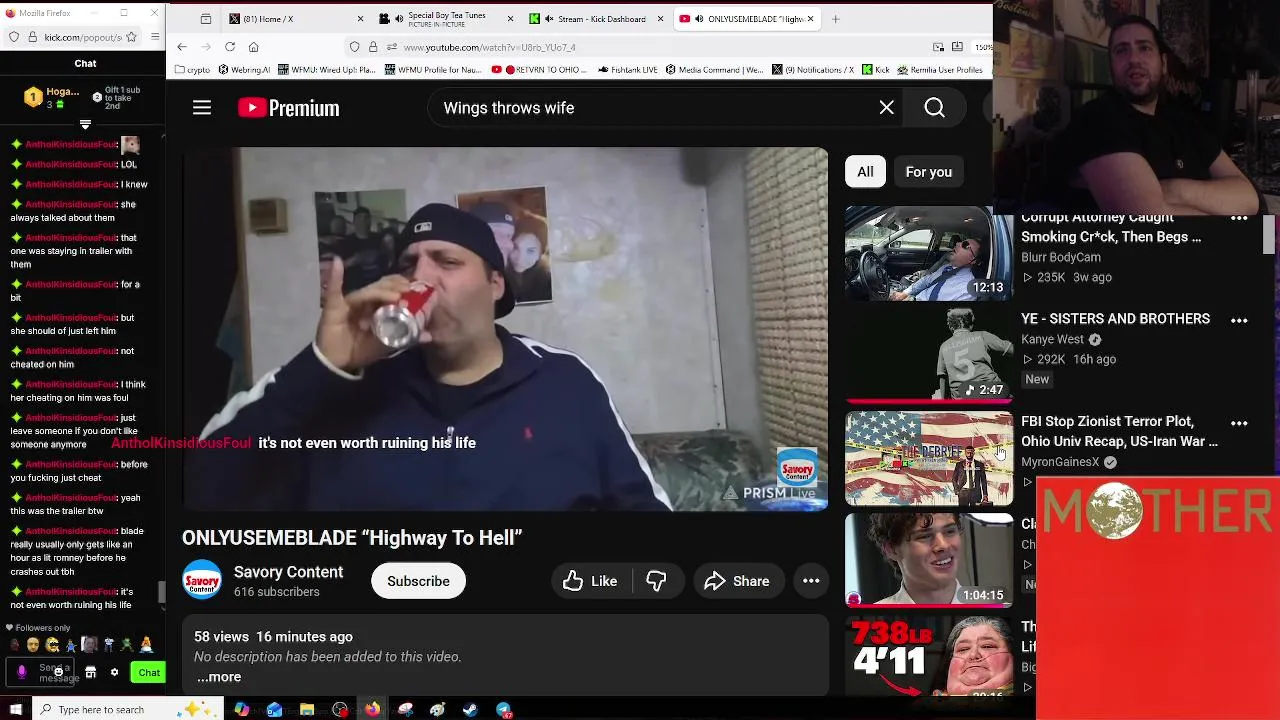Switch to the ONLYUSEMEBLADE YouTube tab
The width and height of the screenshot is (1280, 720).
click(746, 19)
